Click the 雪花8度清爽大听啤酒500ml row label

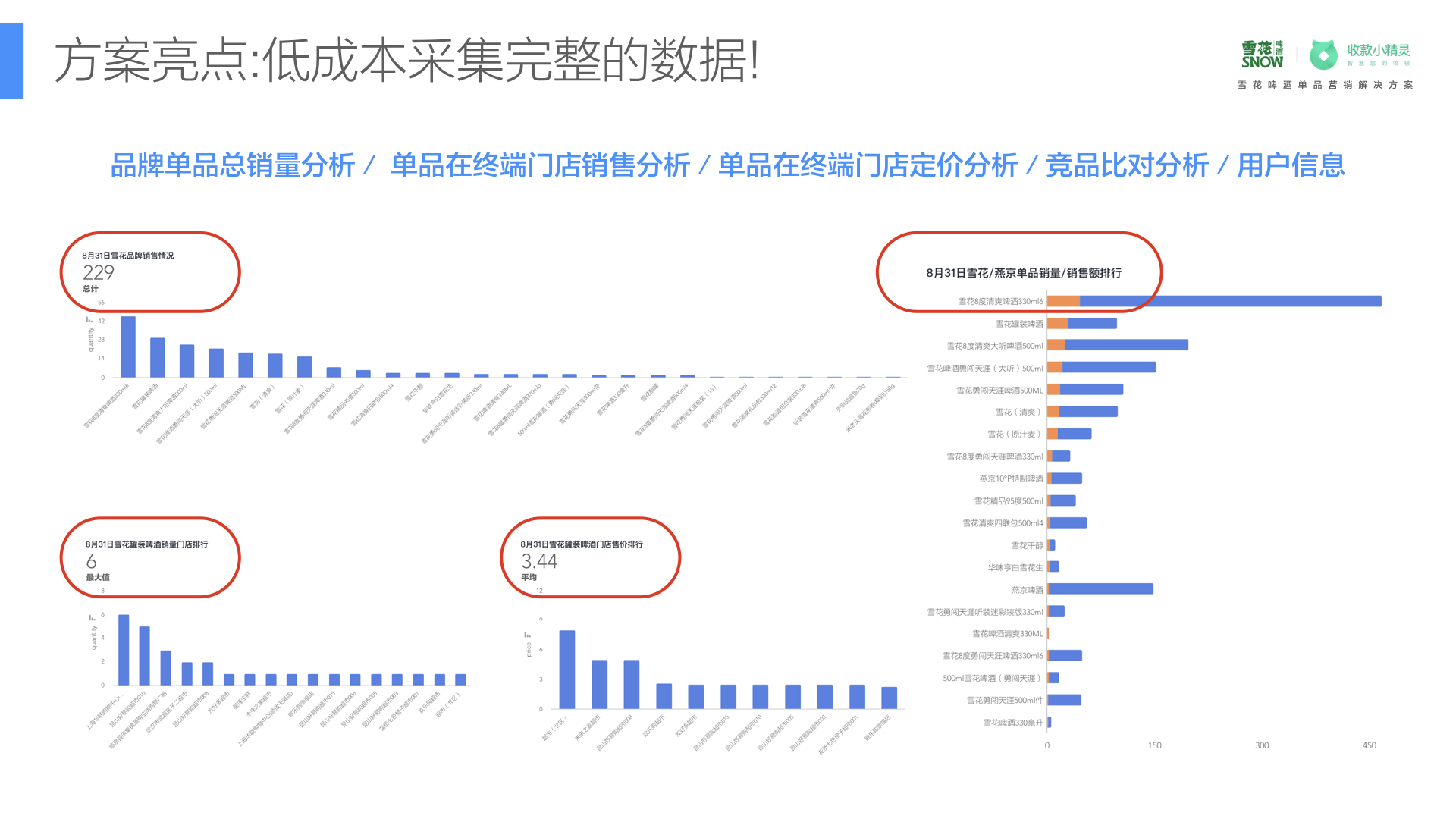tap(995, 346)
